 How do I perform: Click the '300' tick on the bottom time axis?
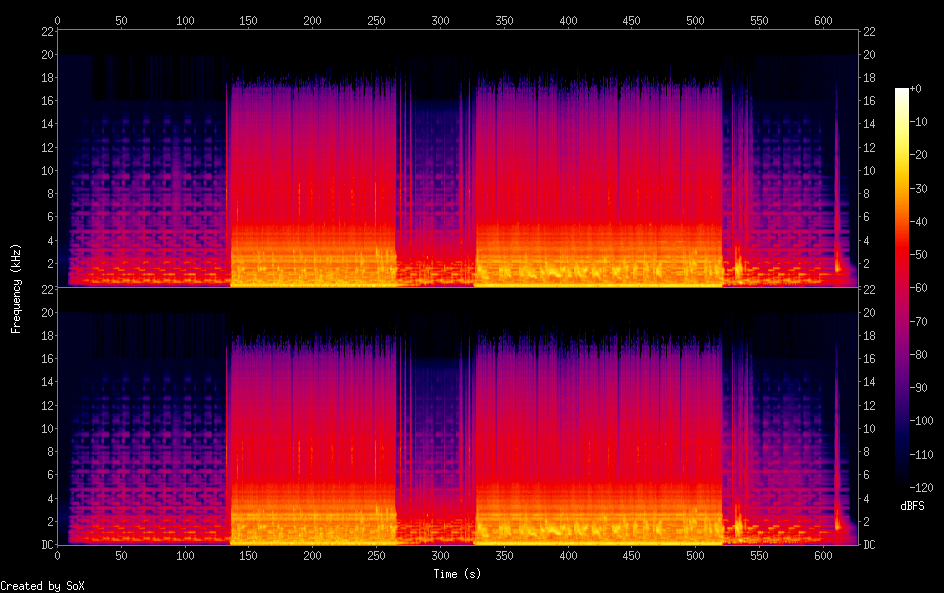440,556
